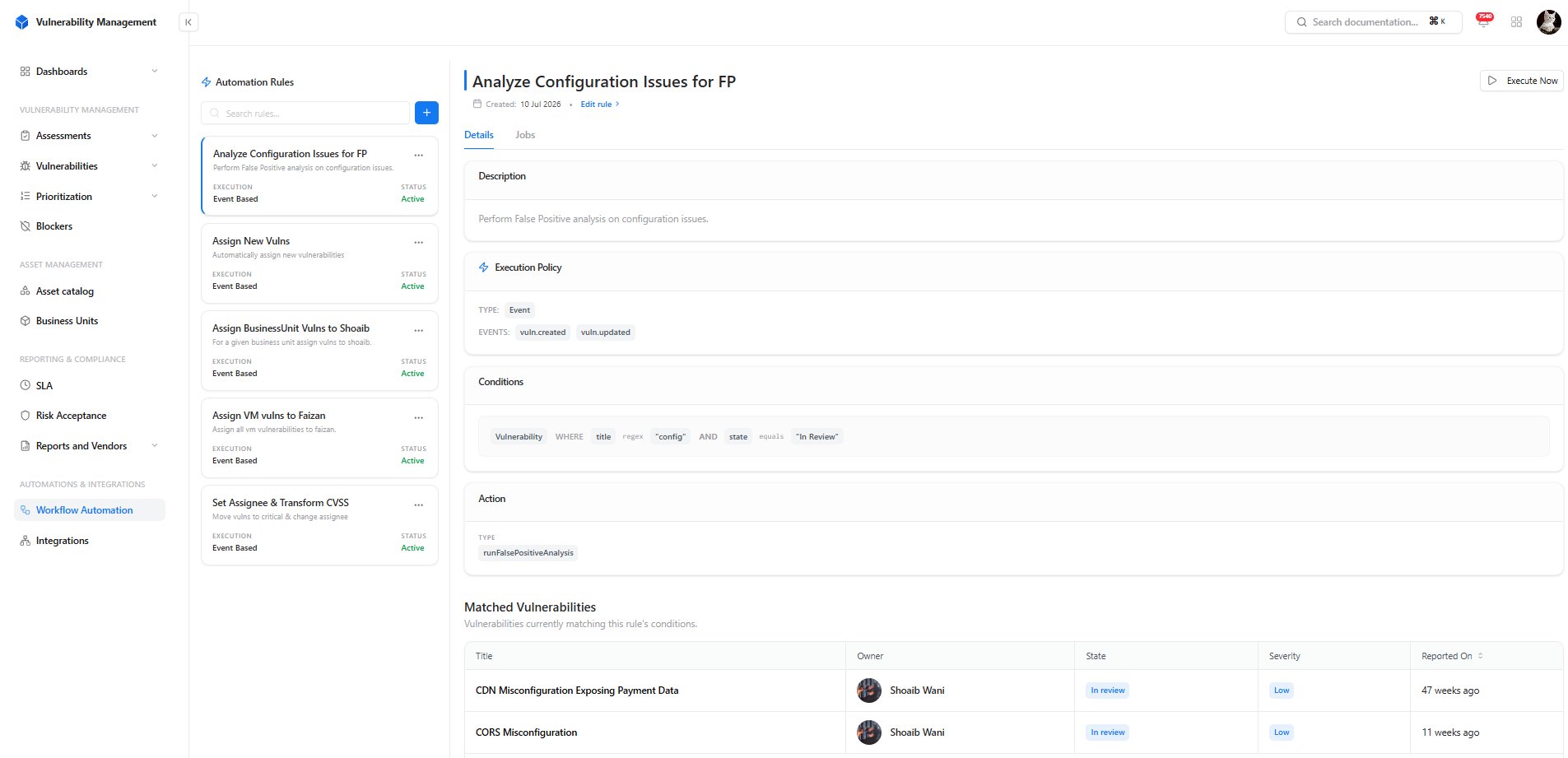Viewport: 1568px width, 758px height.
Task: Switch to the Jobs tab
Action: [525, 135]
